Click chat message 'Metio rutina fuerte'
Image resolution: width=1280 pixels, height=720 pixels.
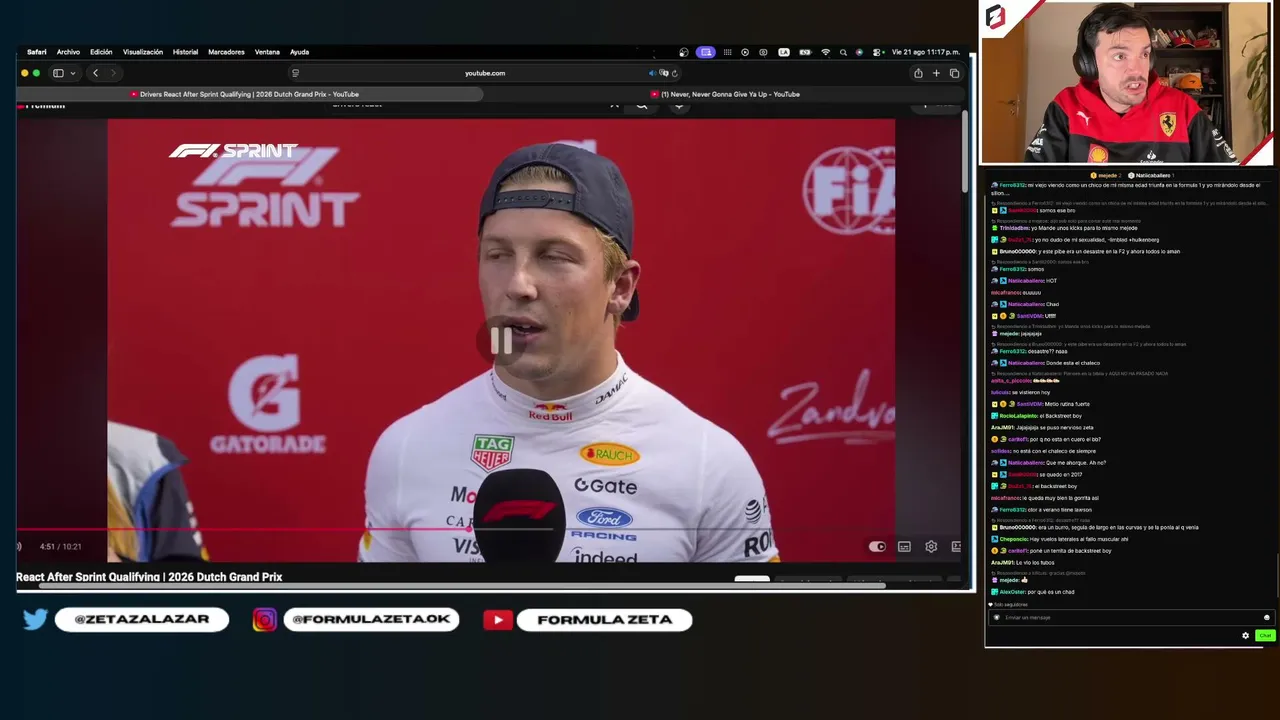(1066, 404)
